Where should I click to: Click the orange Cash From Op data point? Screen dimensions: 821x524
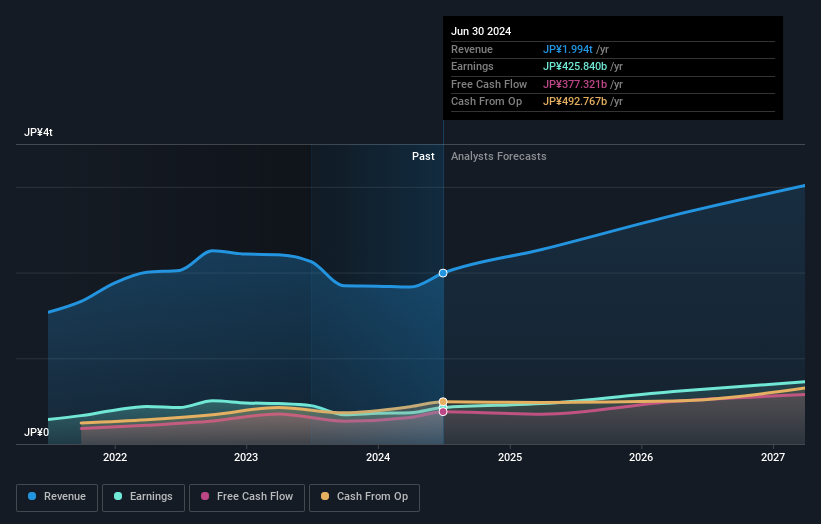click(443, 402)
